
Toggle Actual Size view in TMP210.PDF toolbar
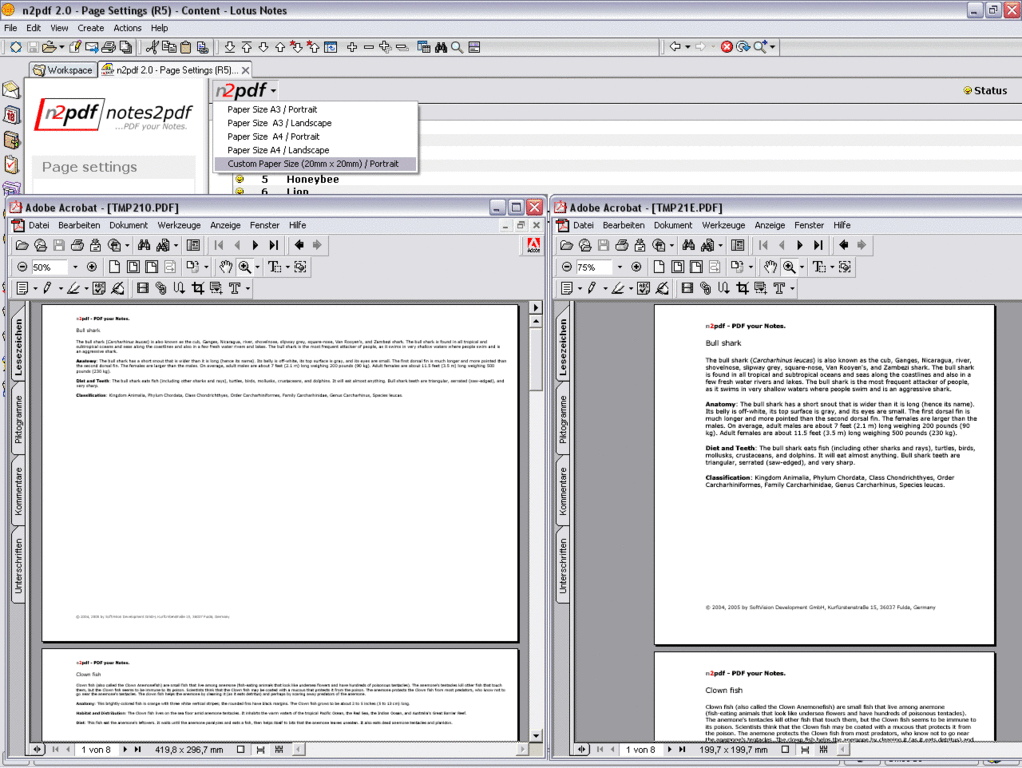coord(114,267)
